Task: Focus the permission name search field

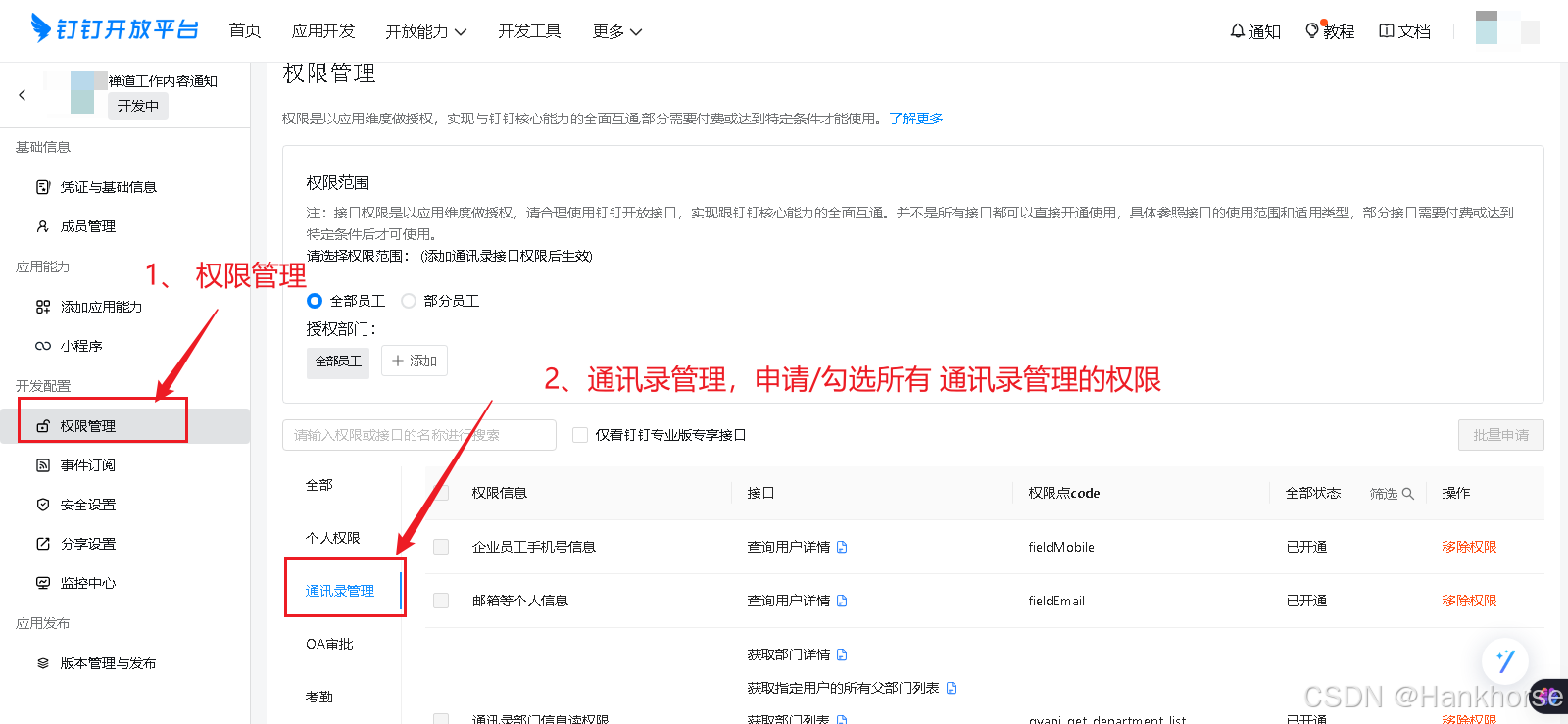Action: point(419,435)
